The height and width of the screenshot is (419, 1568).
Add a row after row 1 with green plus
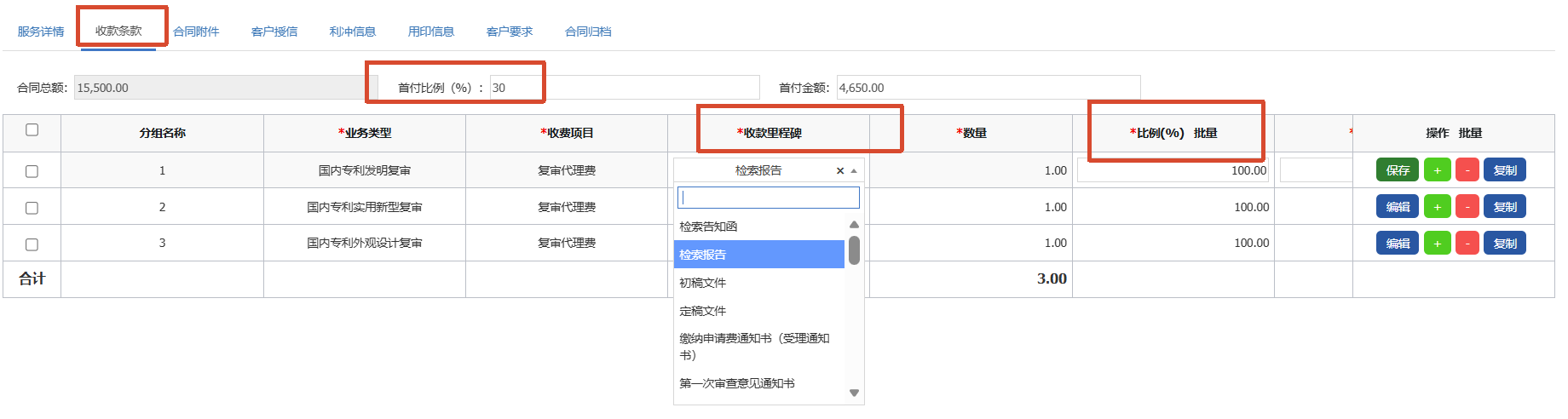1437,170
